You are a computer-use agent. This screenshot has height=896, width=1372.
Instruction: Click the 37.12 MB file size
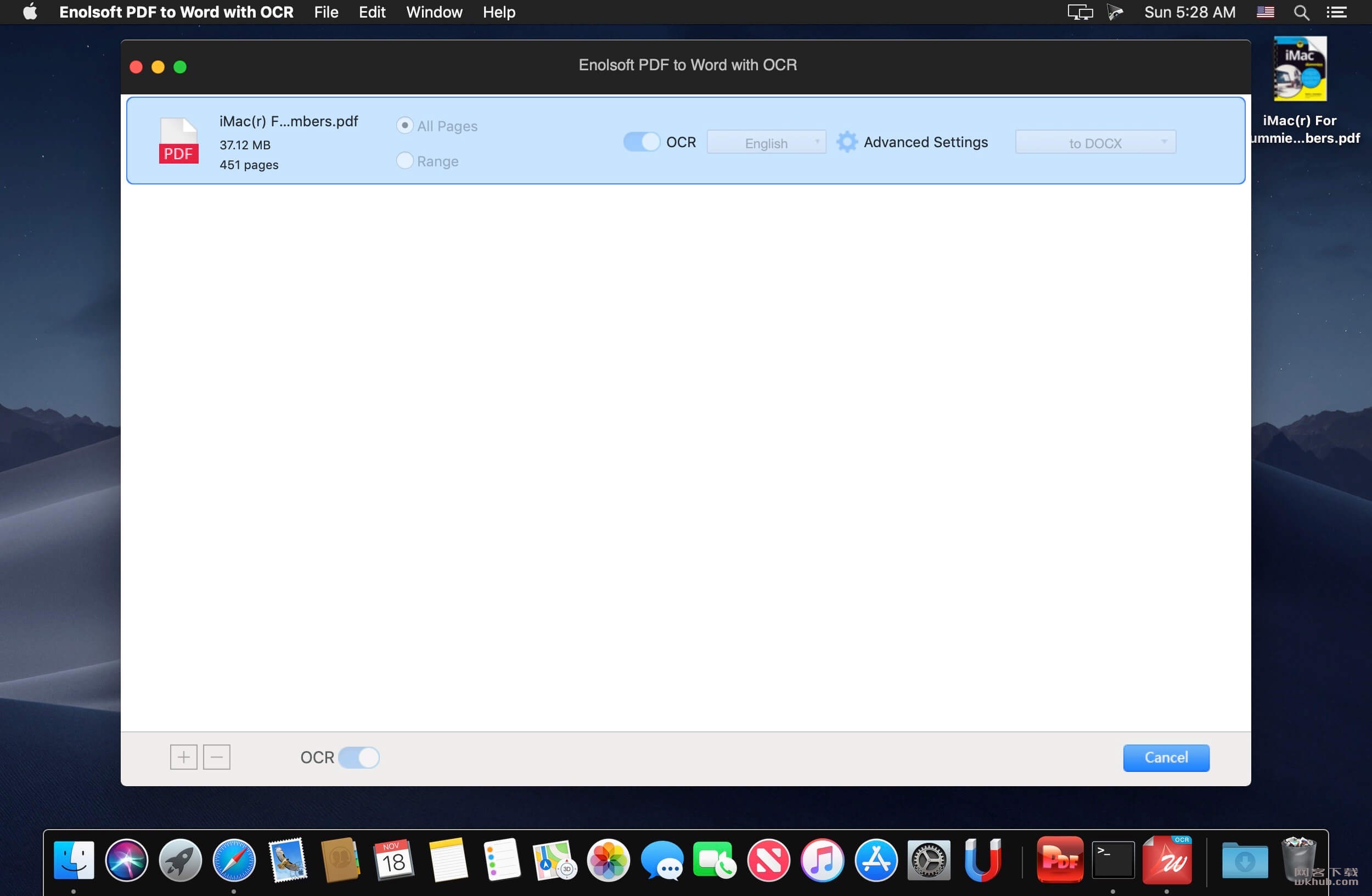(245, 145)
